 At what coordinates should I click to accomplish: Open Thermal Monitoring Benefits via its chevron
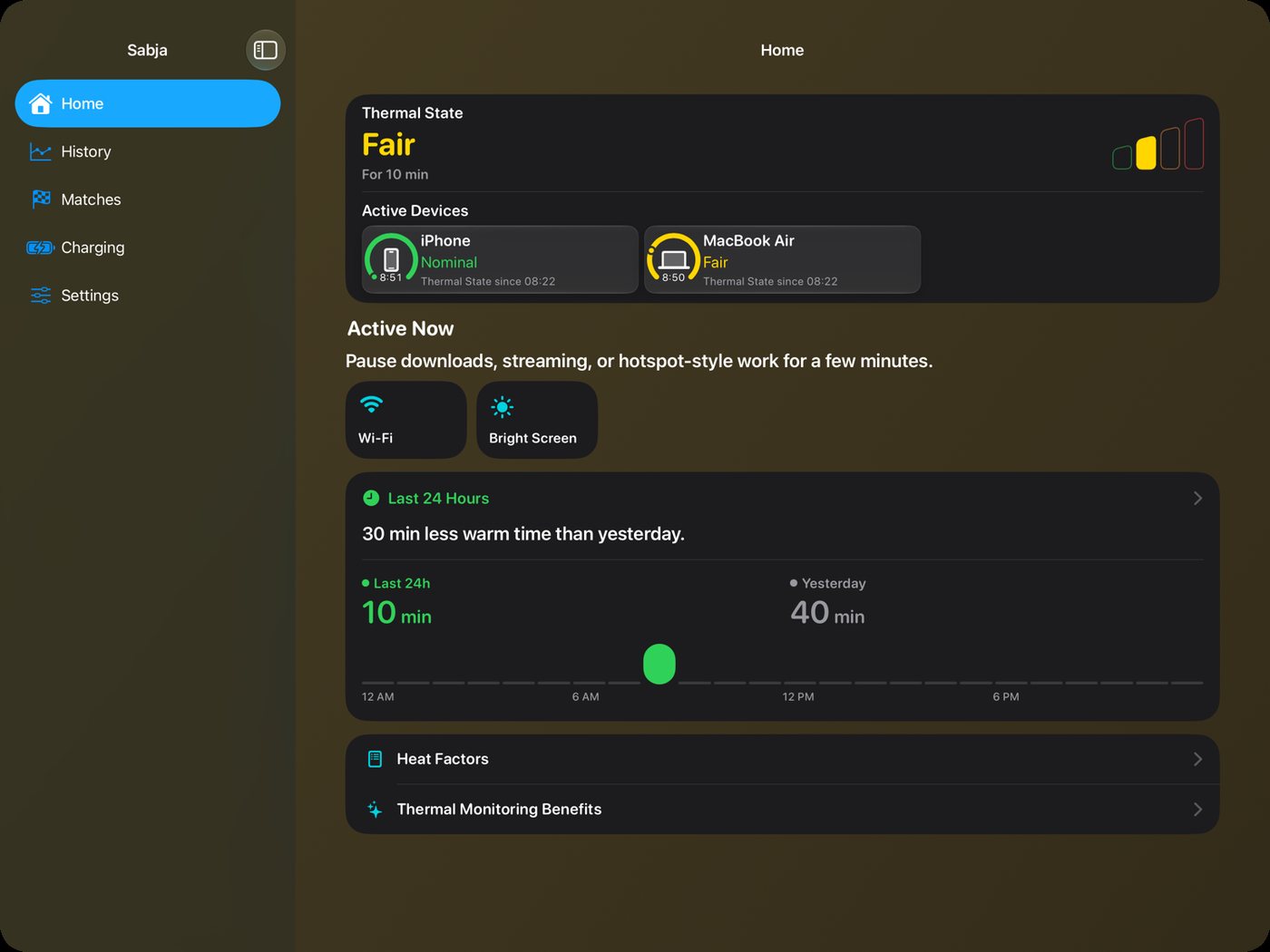[x=1197, y=809]
